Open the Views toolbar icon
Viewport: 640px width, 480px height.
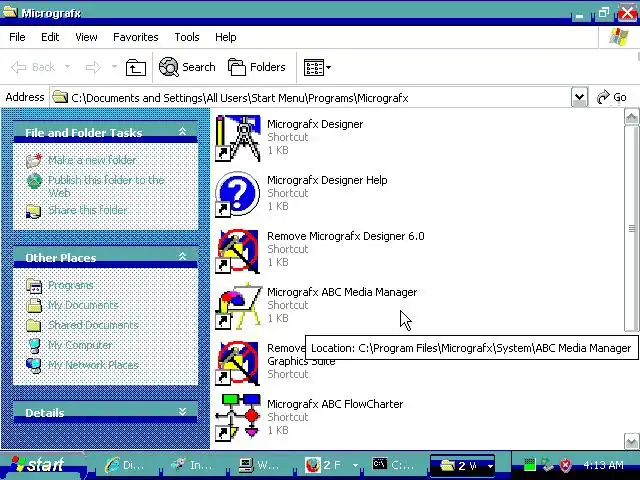click(313, 67)
